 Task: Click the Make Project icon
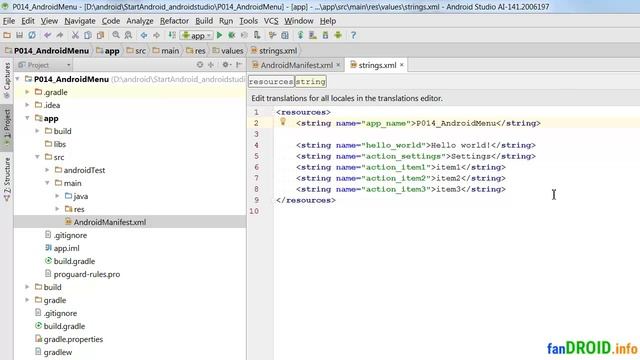[x=172, y=36]
